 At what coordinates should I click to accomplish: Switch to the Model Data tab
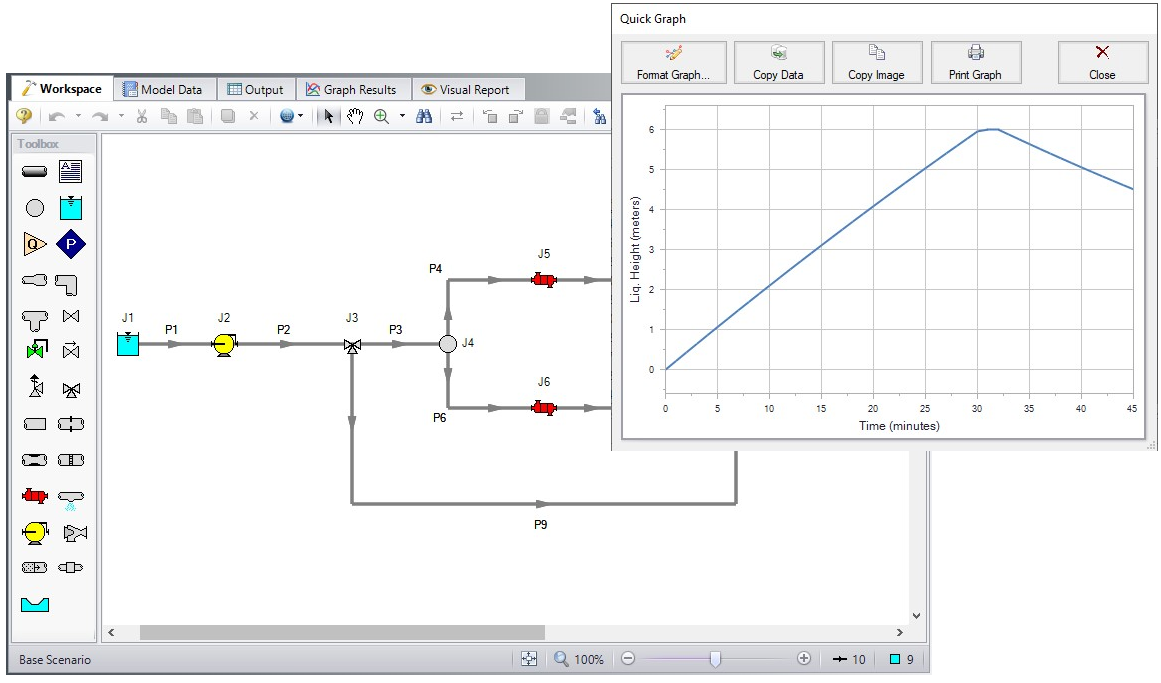pyautogui.click(x=163, y=89)
